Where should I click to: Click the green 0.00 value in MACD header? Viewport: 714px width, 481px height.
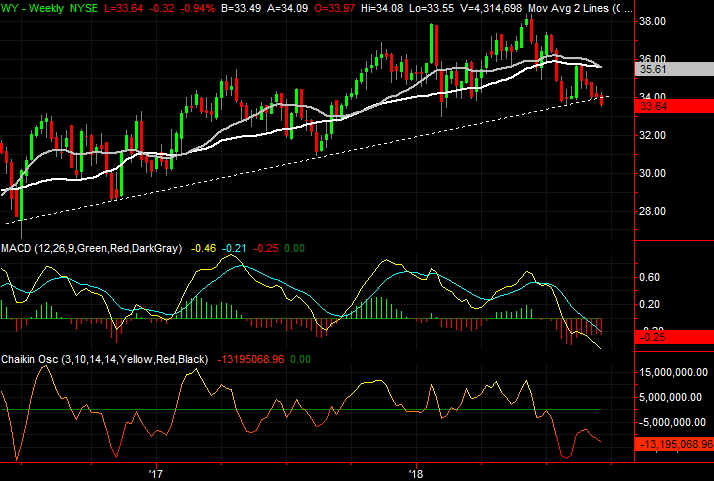pyautogui.click(x=294, y=248)
